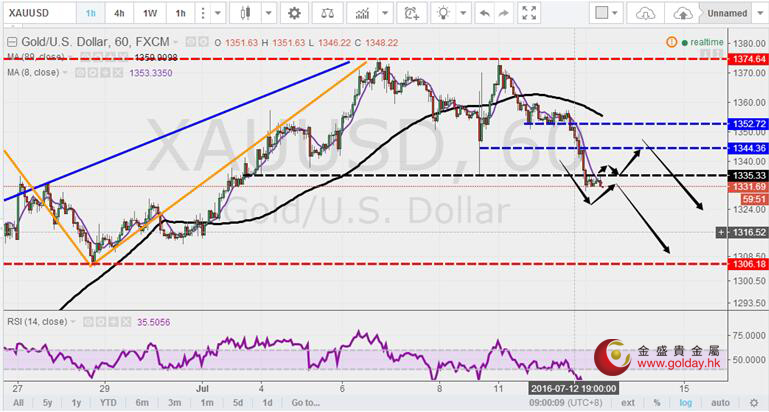The width and height of the screenshot is (769, 412).
Task: Create an alert with the alarm clock icon
Action: [411, 13]
